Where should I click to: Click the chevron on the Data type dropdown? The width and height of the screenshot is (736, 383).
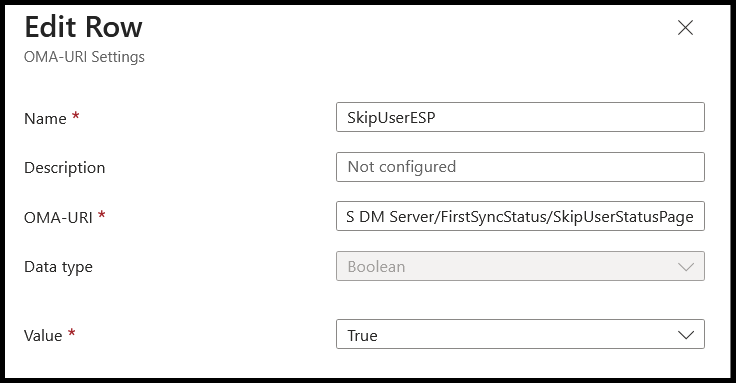pyautogui.click(x=686, y=267)
